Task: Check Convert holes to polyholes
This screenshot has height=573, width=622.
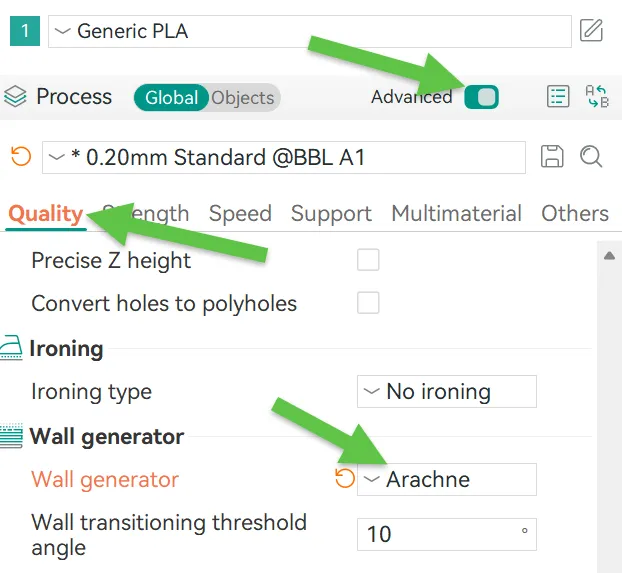Action: pyautogui.click(x=368, y=303)
